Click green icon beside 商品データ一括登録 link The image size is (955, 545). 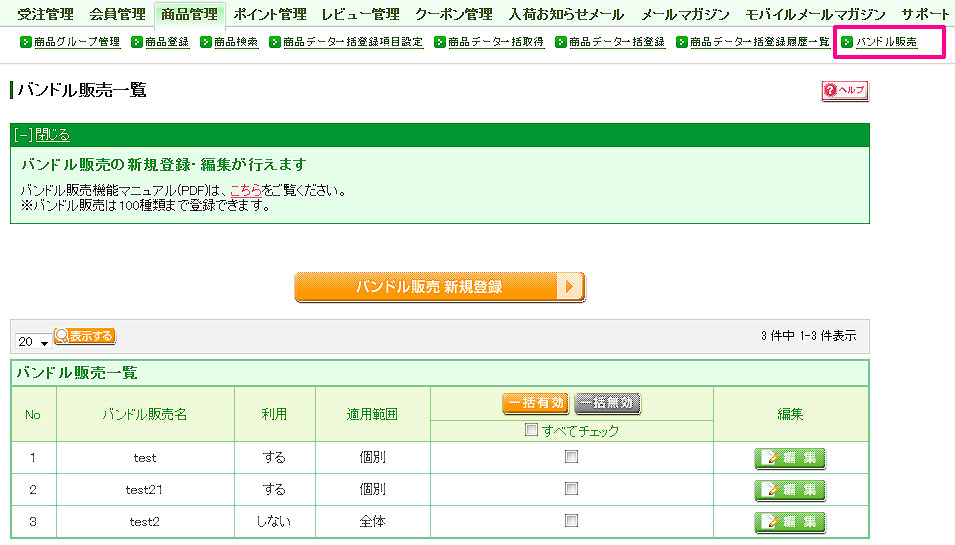coord(561,42)
